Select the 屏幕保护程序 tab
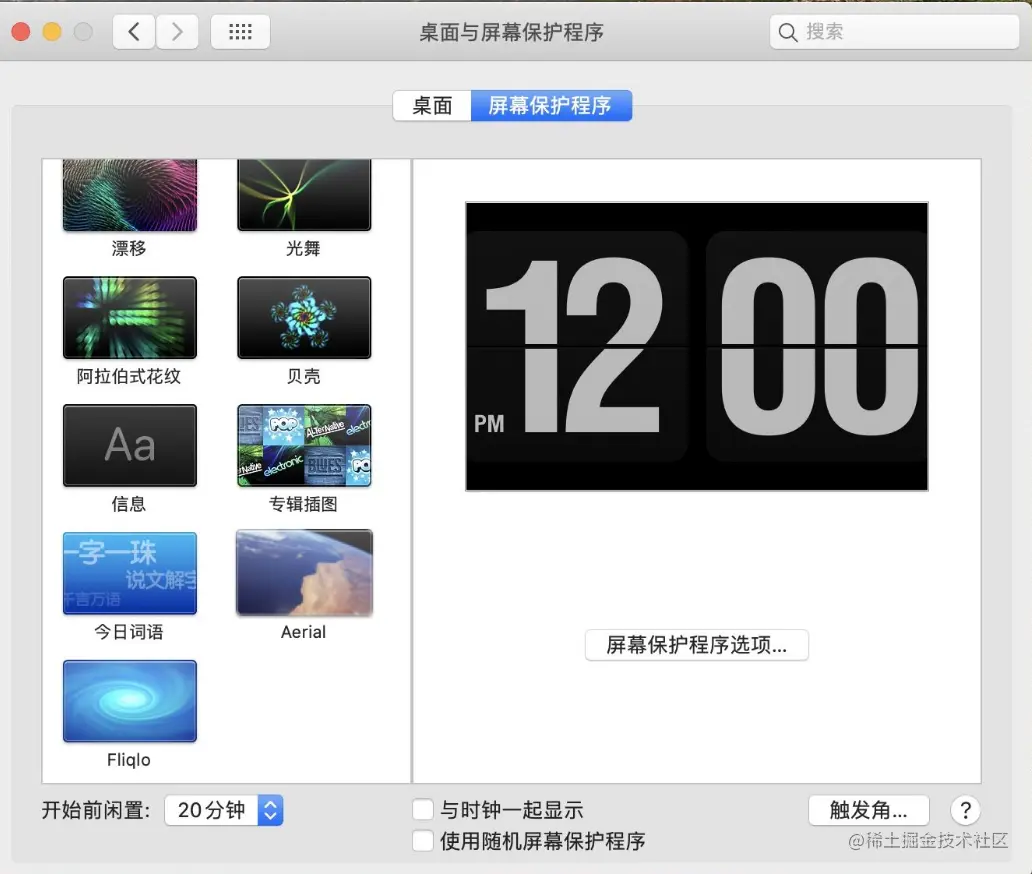Screen dimensions: 1032x874 click(551, 105)
